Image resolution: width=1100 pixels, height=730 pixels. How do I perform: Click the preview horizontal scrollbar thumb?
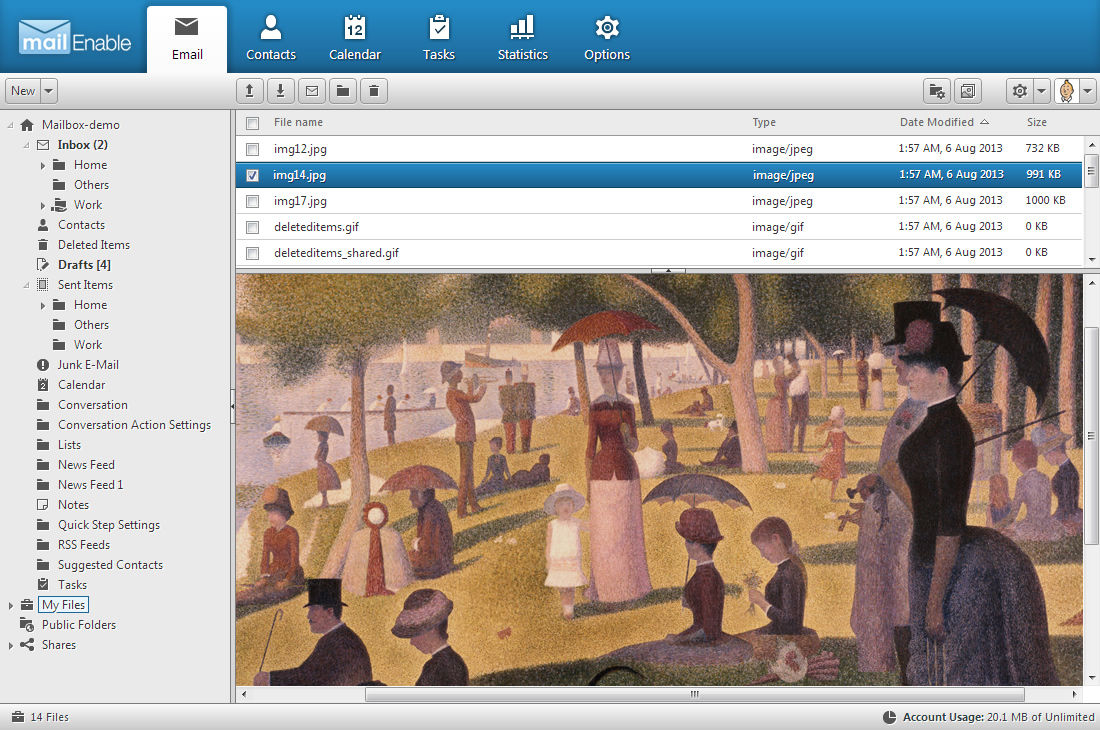695,694
